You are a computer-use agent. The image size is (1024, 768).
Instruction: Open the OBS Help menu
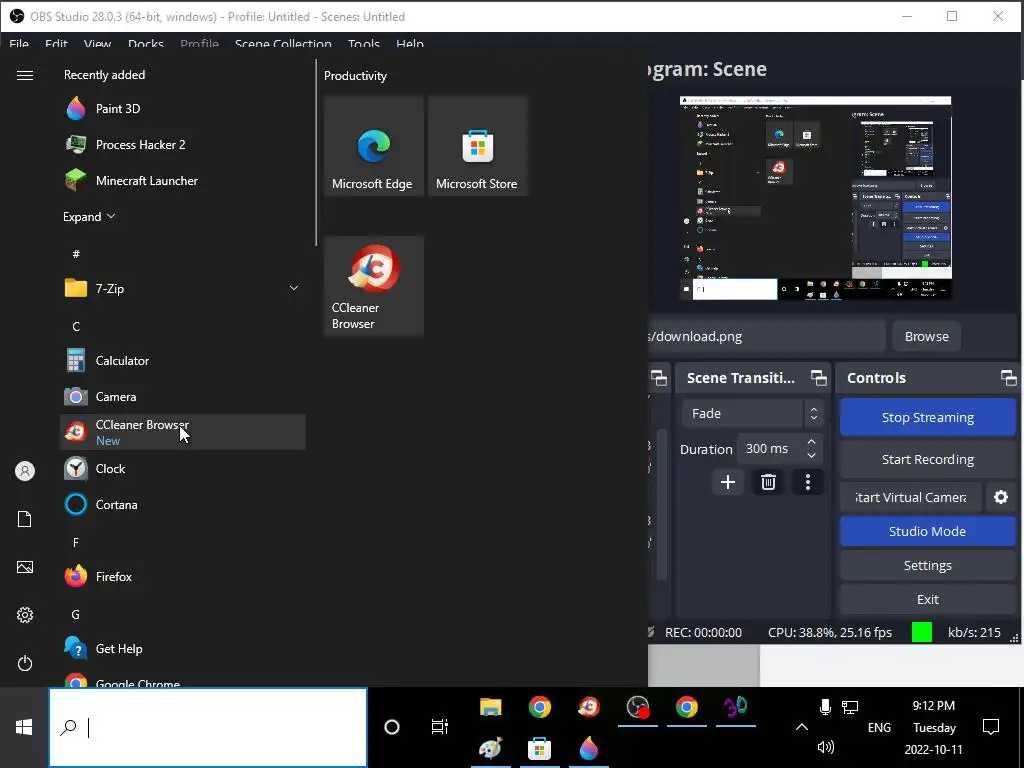410,44
